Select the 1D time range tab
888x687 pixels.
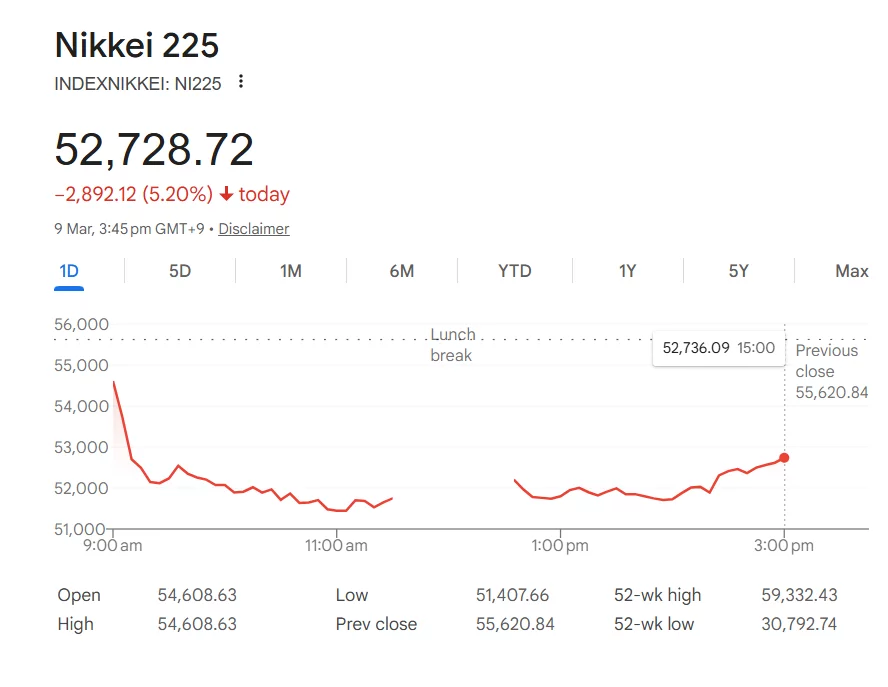tap(69, 270)
